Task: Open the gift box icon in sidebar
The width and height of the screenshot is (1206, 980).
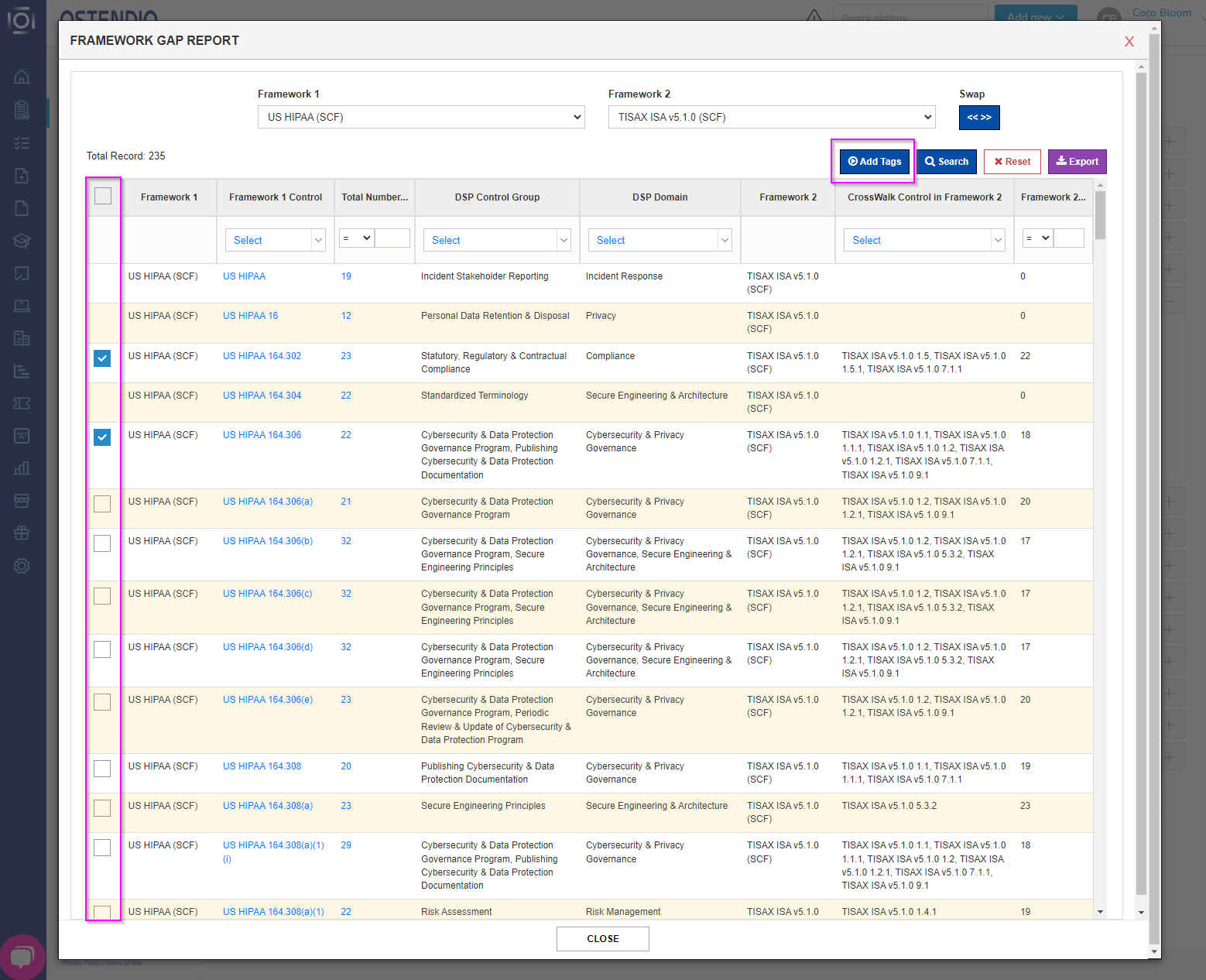Action: [22, 533]
